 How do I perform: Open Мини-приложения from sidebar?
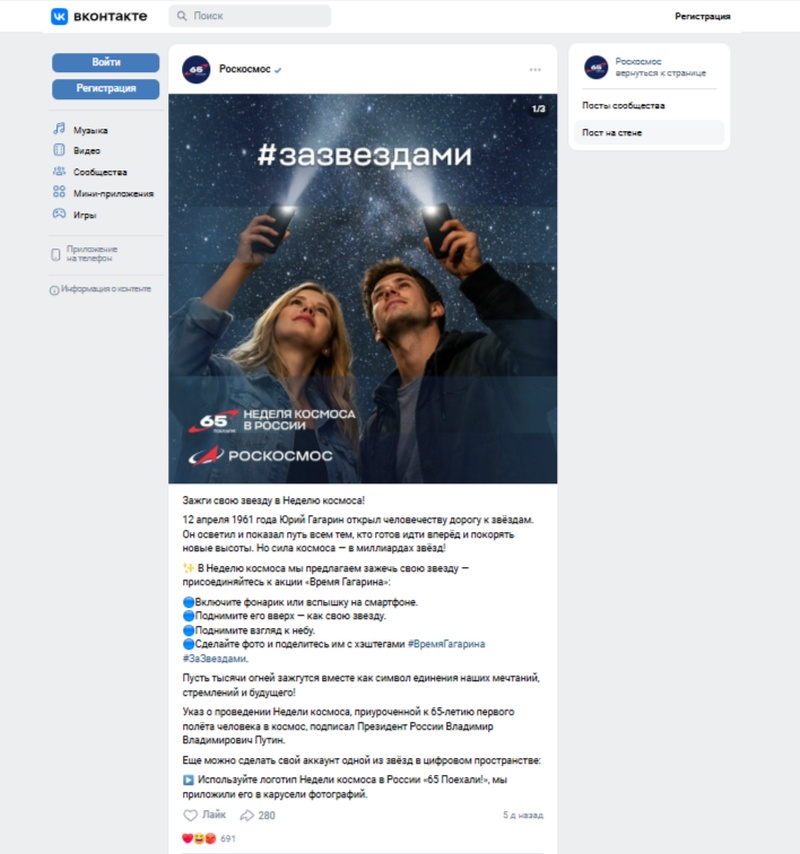pos(112,193)
